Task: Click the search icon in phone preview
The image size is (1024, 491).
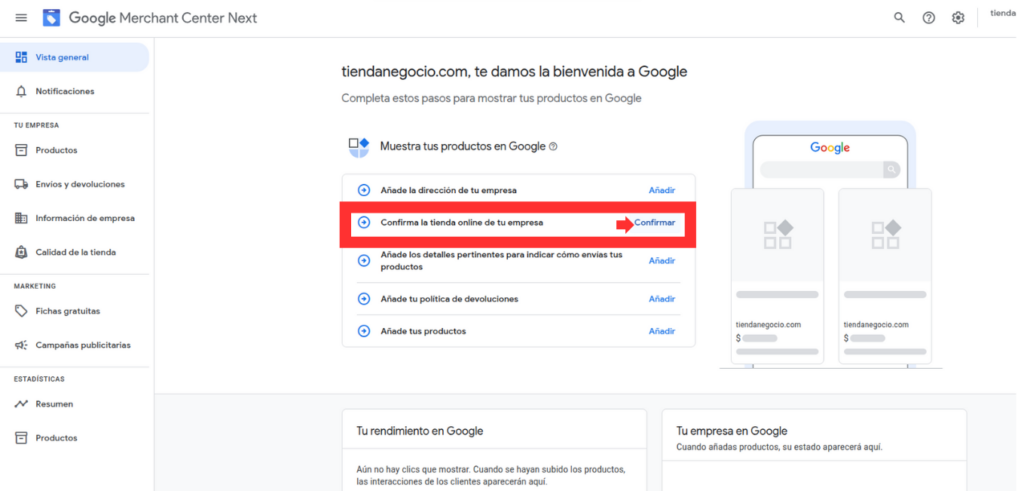Action: (891, 170)
